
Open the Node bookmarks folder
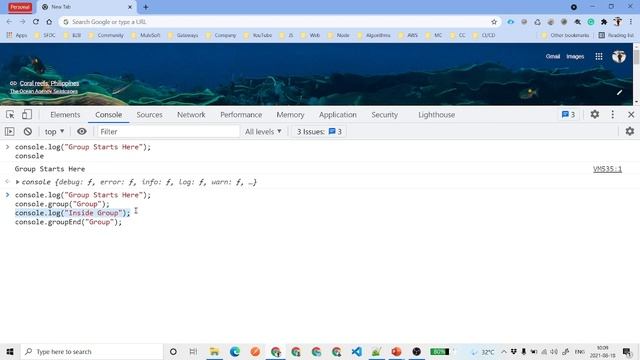pos(338,36)
